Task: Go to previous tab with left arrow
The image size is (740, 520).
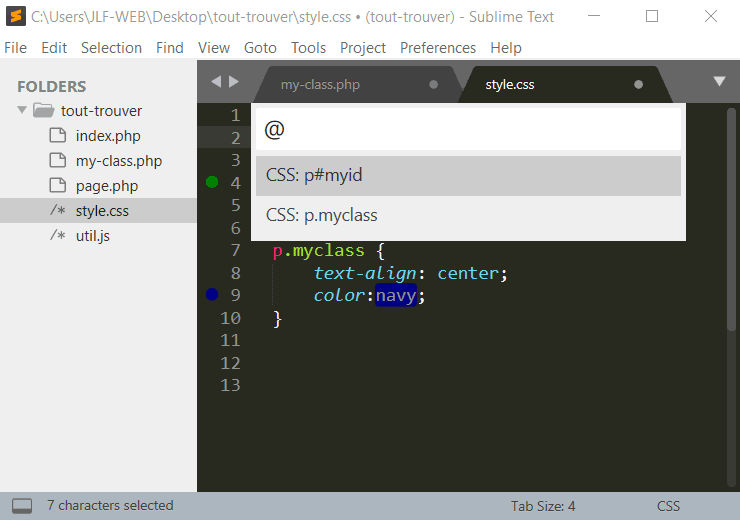Action: pos(216,82)
